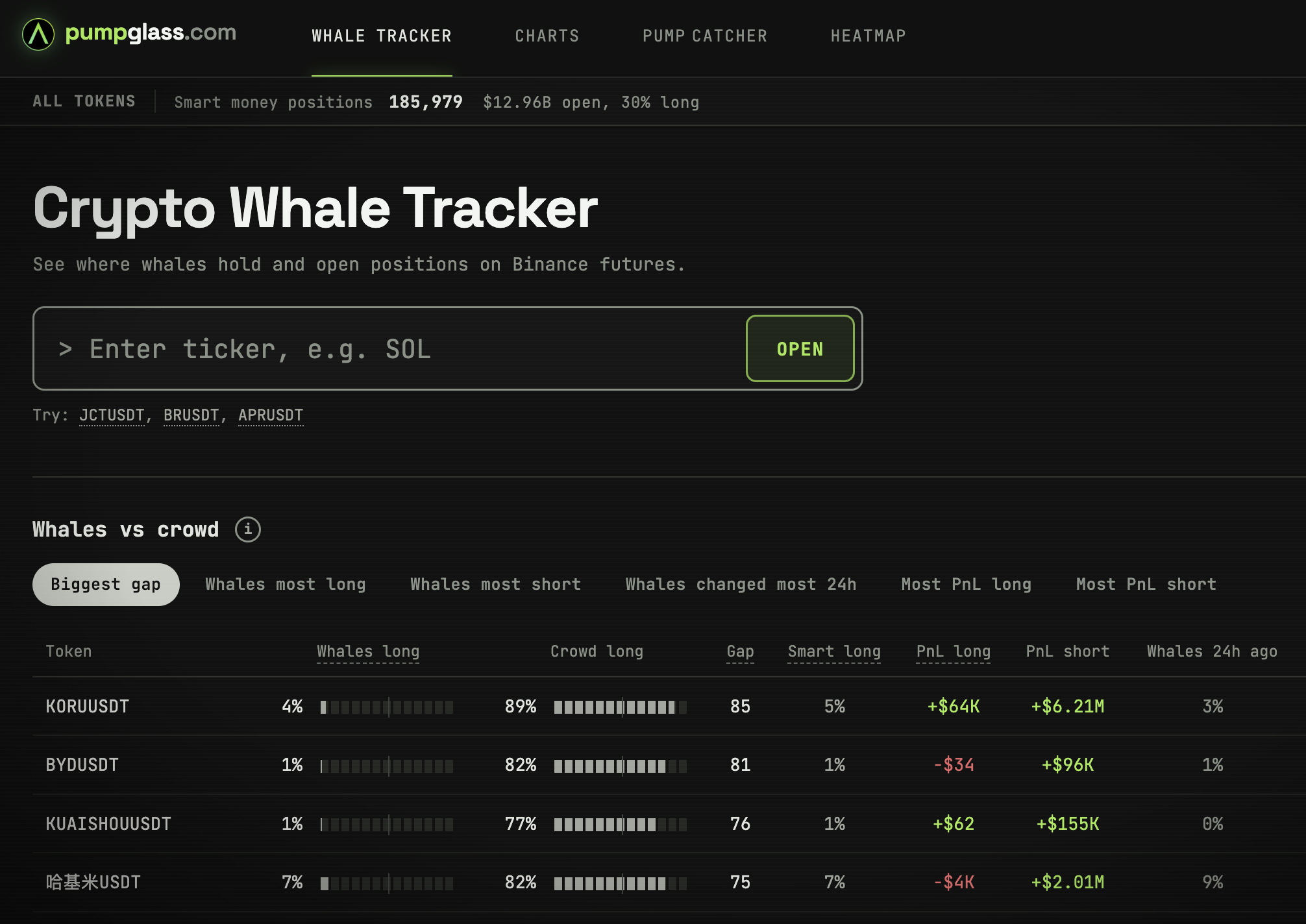Click the Whales 24h ago column header
The image size is (1306, 924).
click(1212, 651)
